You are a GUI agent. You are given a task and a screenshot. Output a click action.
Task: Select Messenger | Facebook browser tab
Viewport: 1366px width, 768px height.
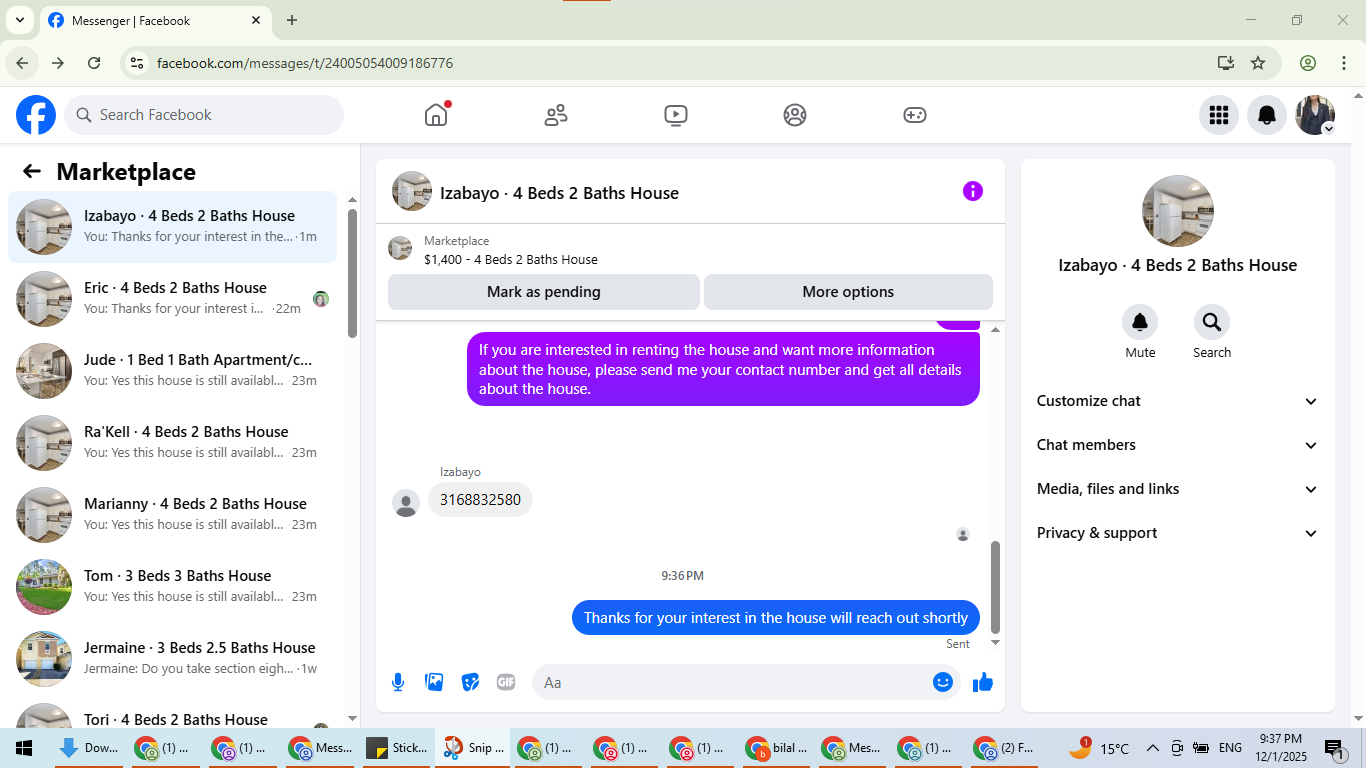155,20
